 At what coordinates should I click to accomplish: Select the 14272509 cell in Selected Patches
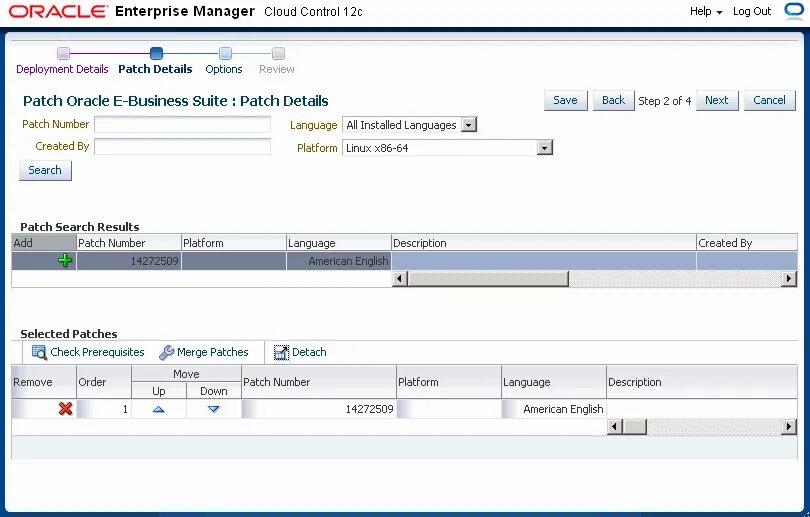319,409
